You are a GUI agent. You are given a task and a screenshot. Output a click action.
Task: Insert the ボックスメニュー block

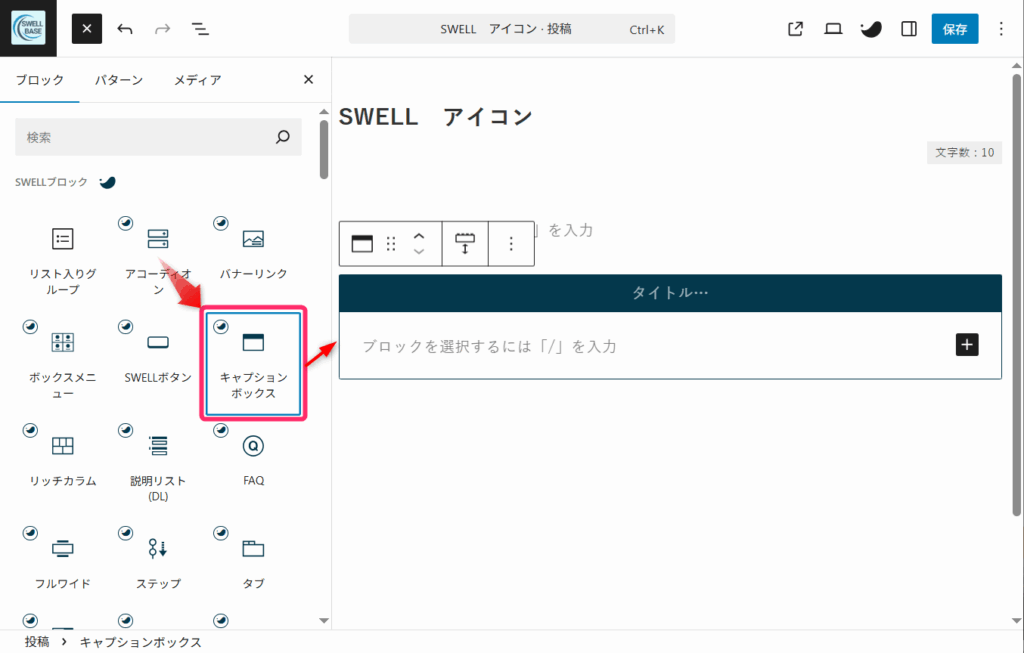click(63, 362)
